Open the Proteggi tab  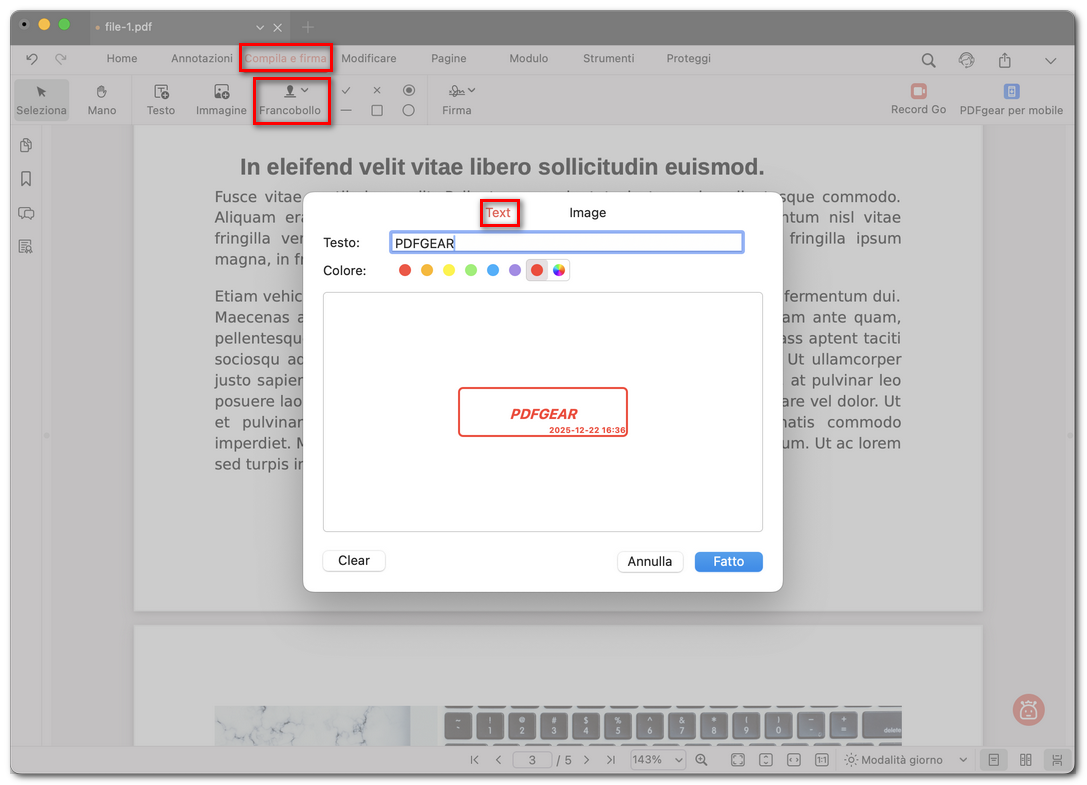tap(688, 59)
